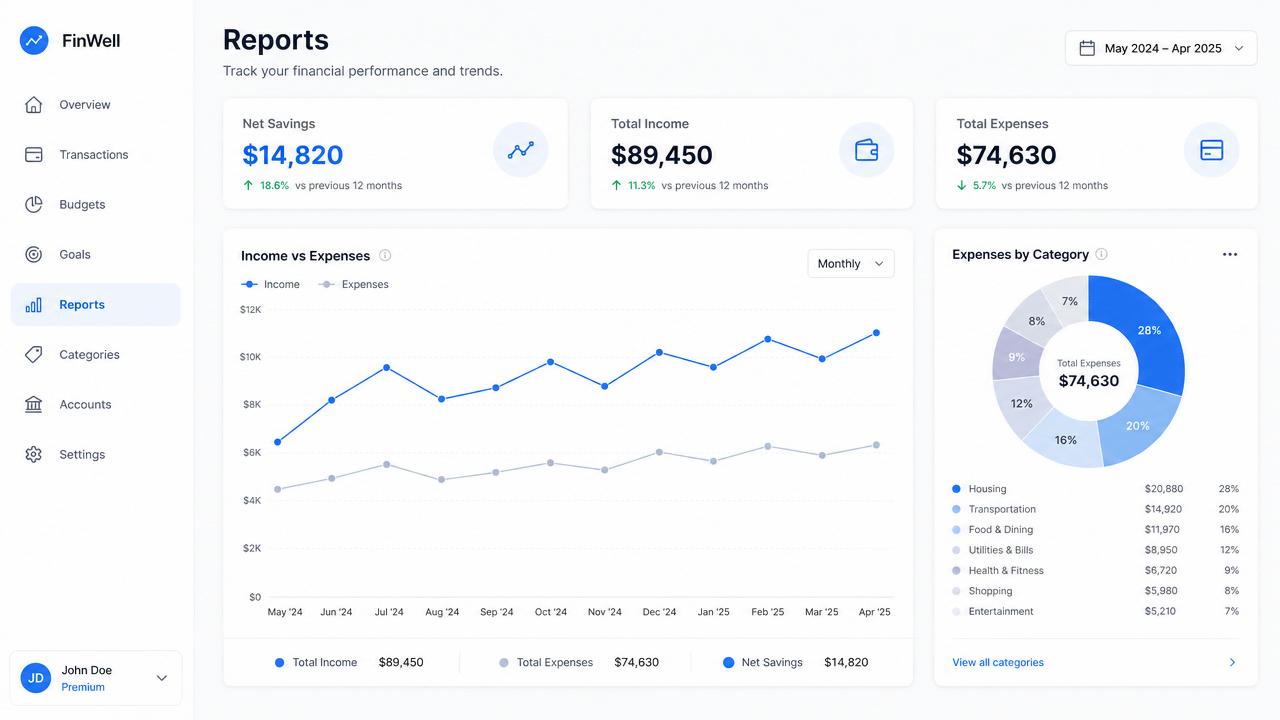Click the Total Expenses $74,630 card value

1007,155
